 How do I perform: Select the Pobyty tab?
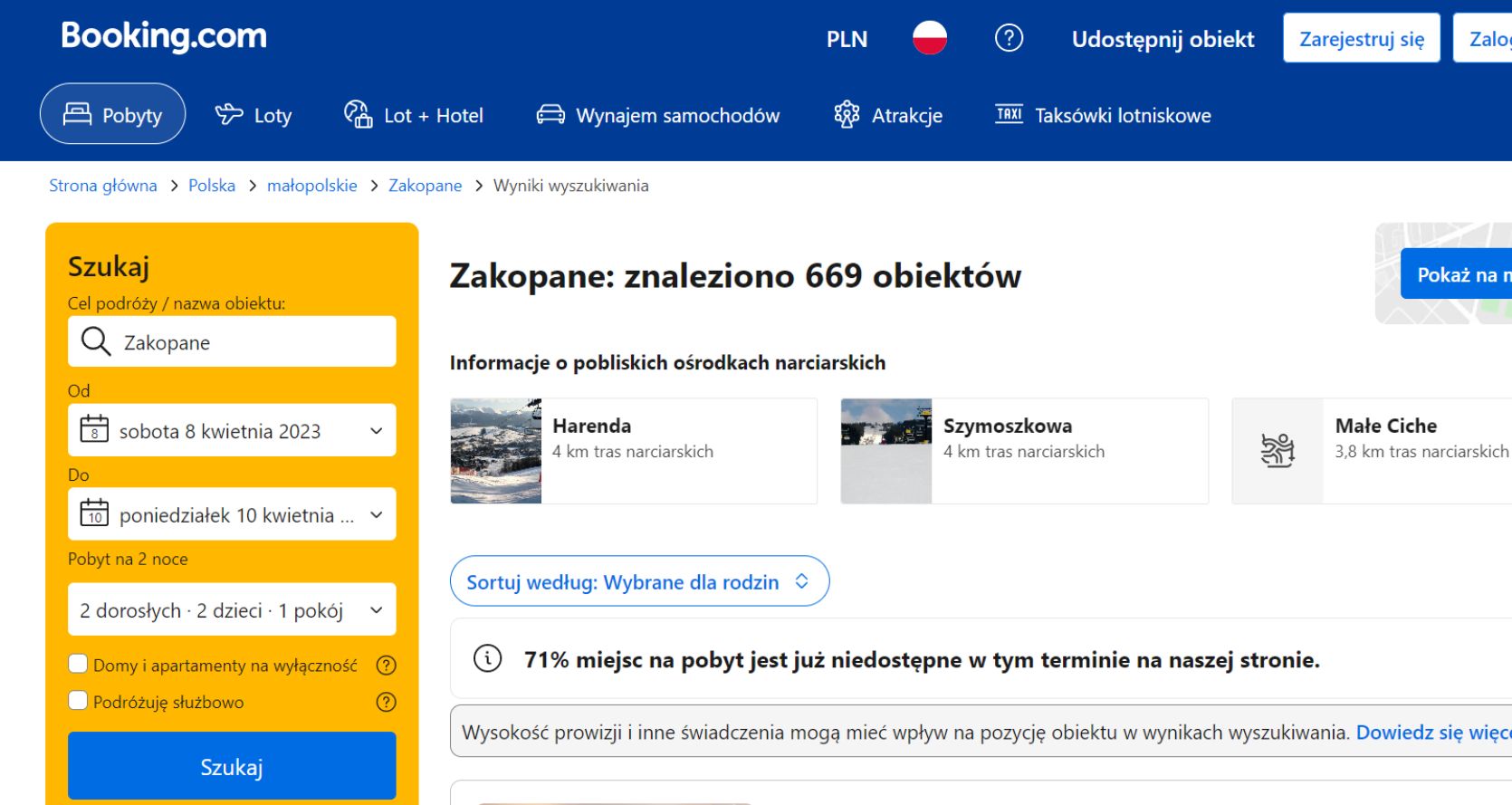[x=113, y=114]
